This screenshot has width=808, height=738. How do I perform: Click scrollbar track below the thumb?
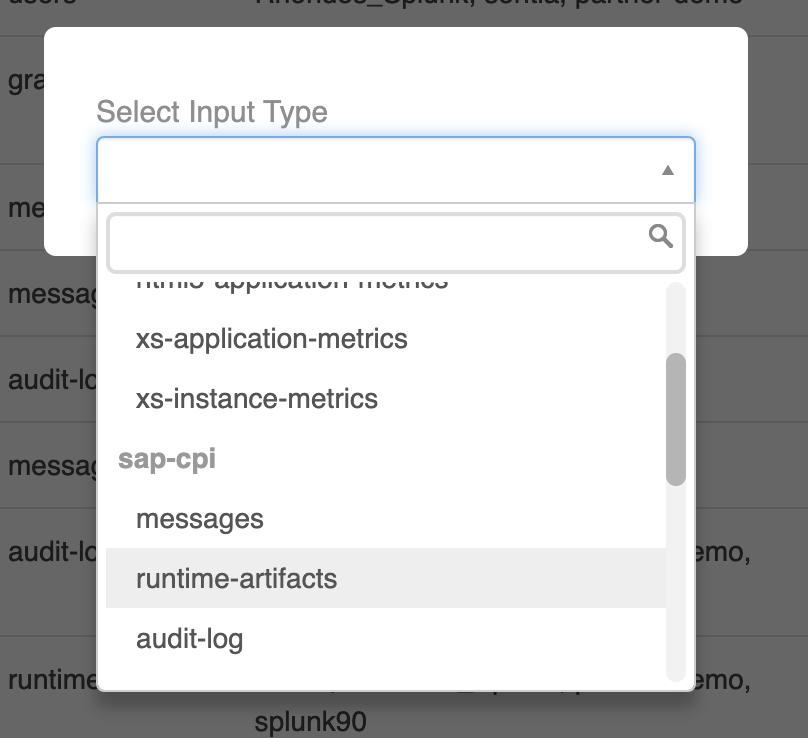click(x=676, y=580)
